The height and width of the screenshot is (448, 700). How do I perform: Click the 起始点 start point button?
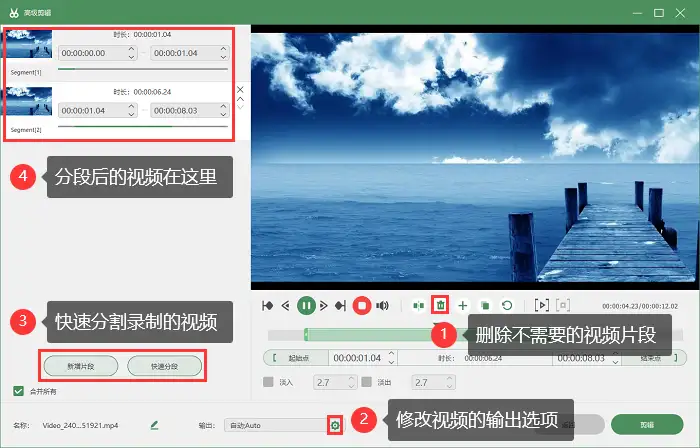pyautogui.click(x=296, y=358)
